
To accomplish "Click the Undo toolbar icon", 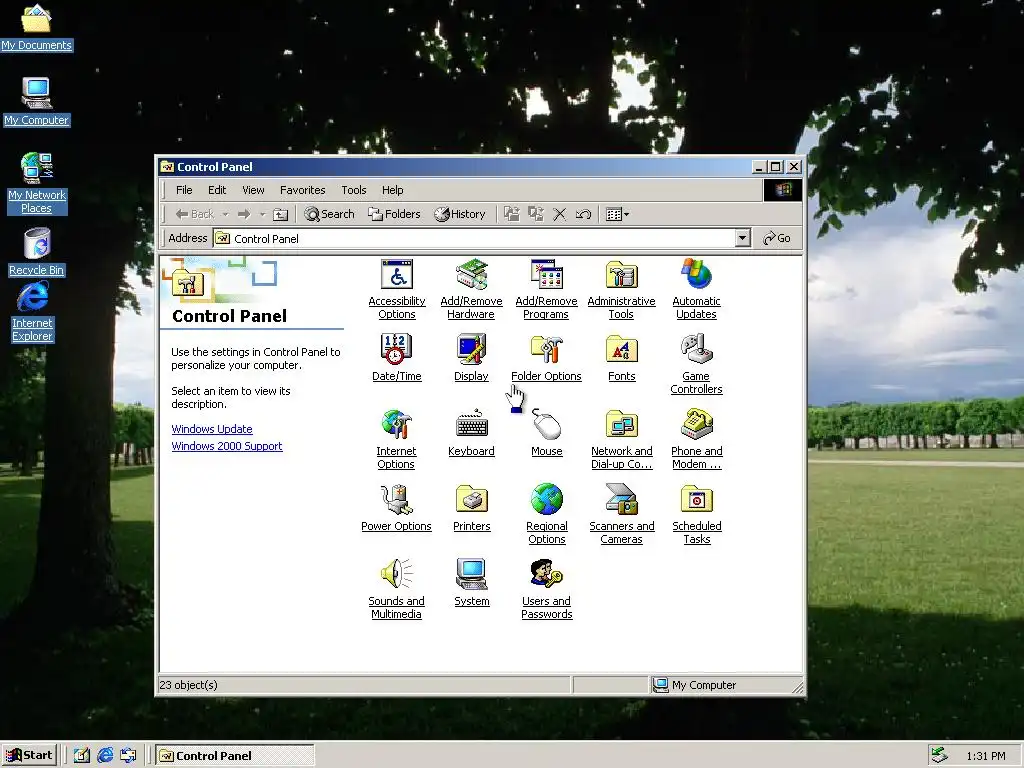I will pos(583,214).
